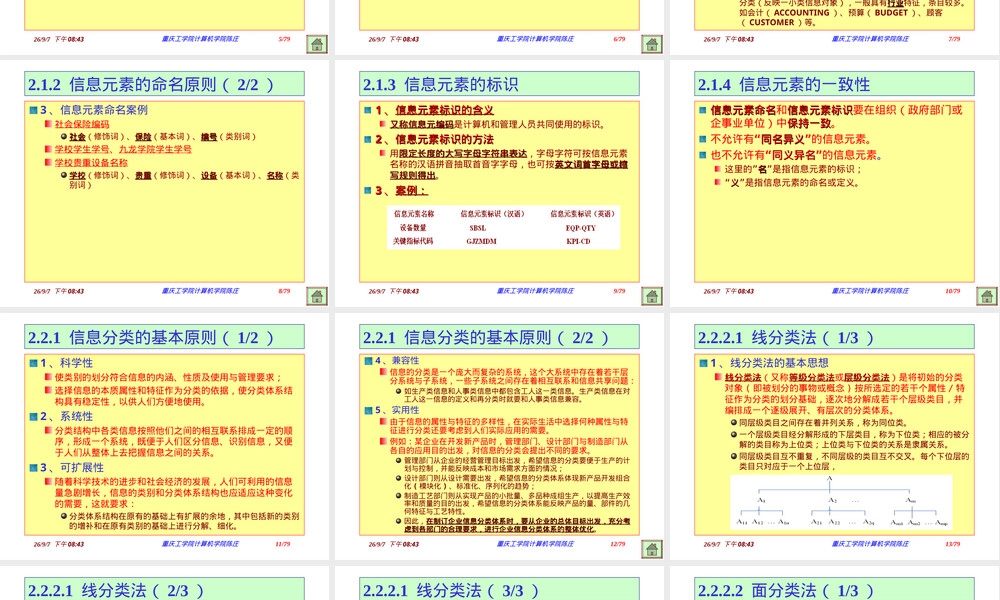Image resolution: width=1000 pixels, height=600 pixels.
Task: Click bullet 2、系统性
Action: (66, 416)
